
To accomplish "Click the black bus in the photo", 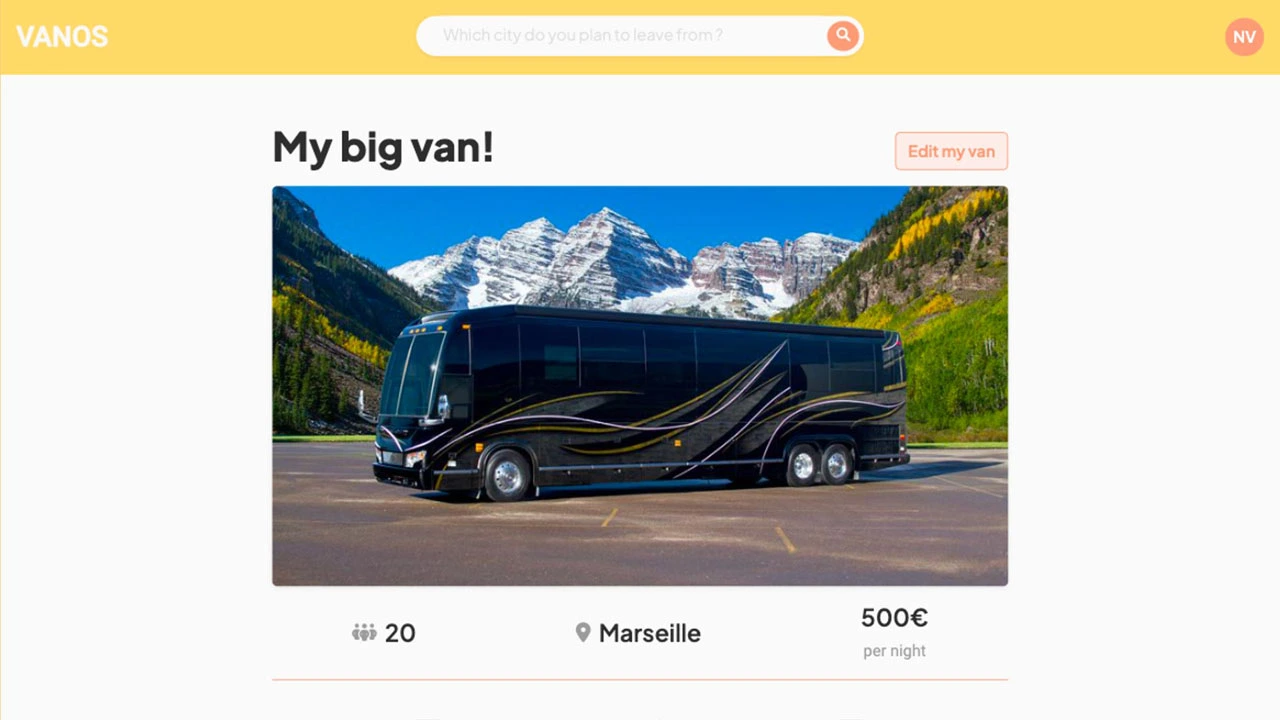I will pyautogui.click(x=640, y=405).
